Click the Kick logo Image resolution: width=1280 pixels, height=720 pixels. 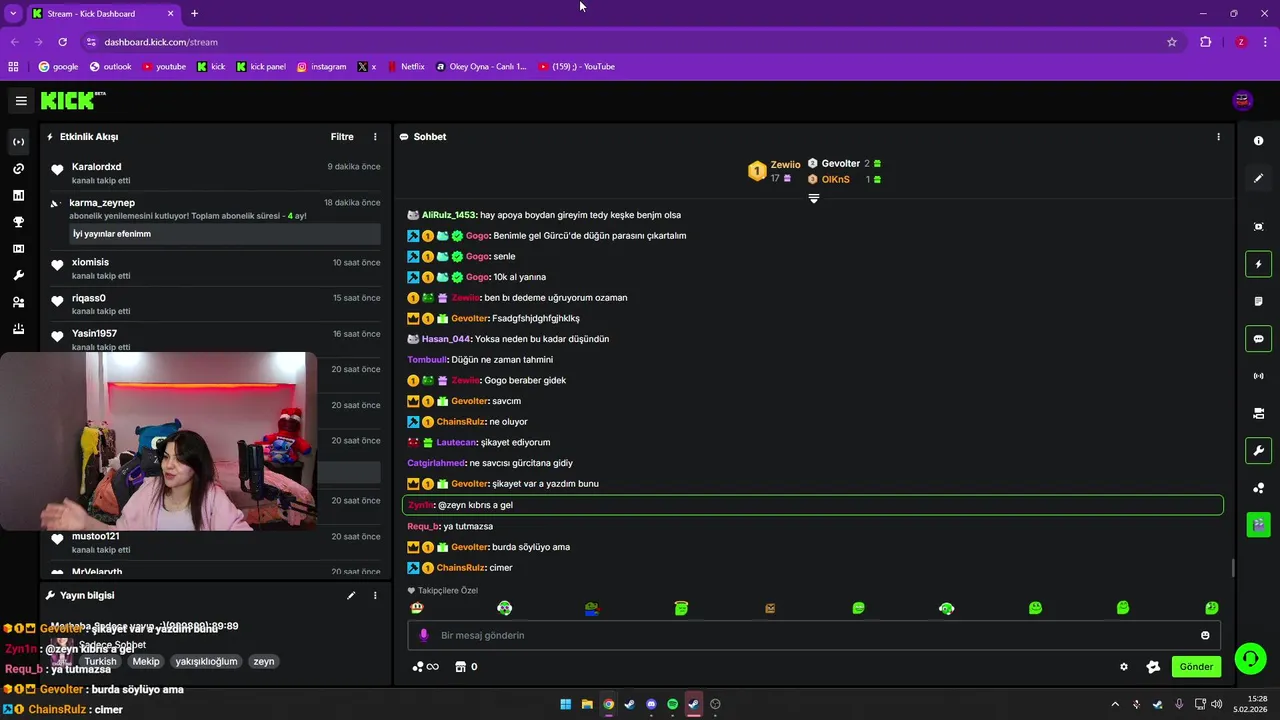pyautogui.click(x=72, y=100)
